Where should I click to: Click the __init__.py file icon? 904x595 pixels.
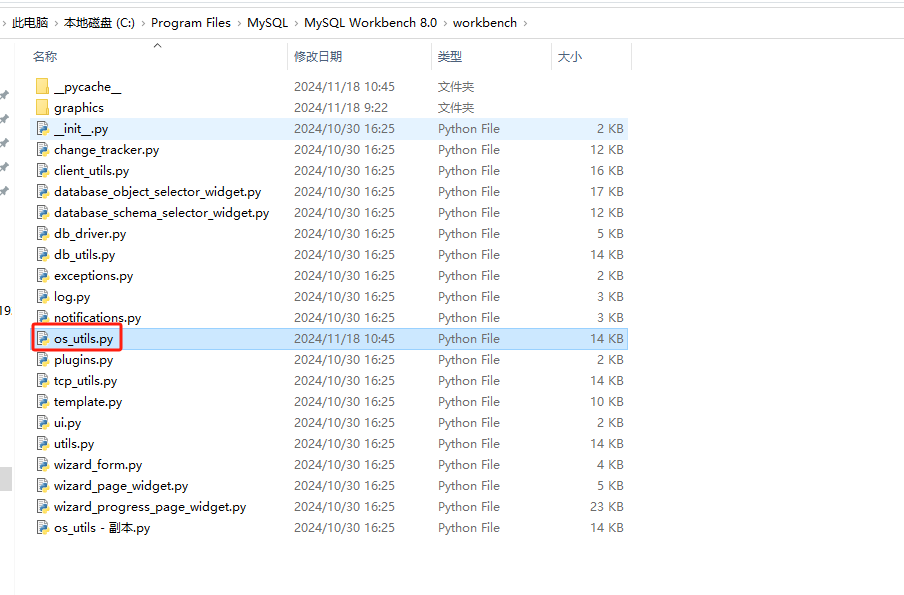pyautogui.click(x=43, y=129)
